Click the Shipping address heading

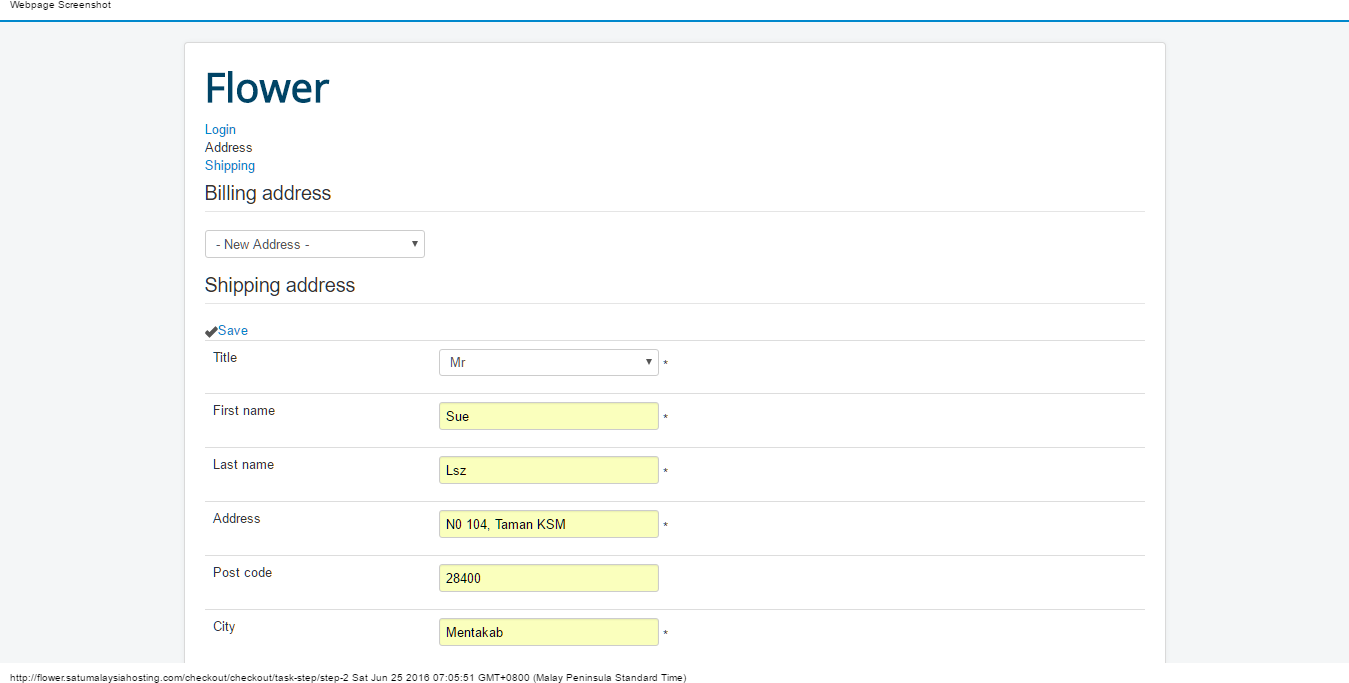click(x=280, y=285)
